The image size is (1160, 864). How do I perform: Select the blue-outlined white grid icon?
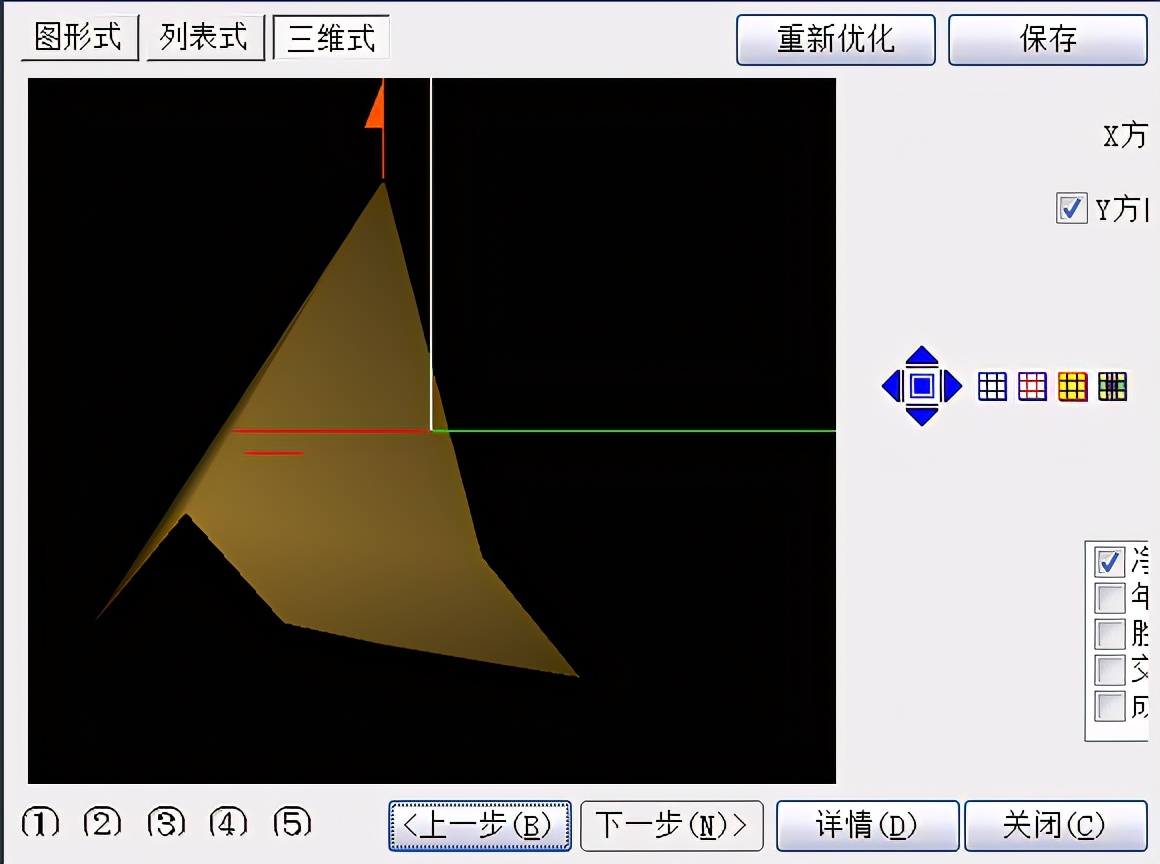(992, 386)
